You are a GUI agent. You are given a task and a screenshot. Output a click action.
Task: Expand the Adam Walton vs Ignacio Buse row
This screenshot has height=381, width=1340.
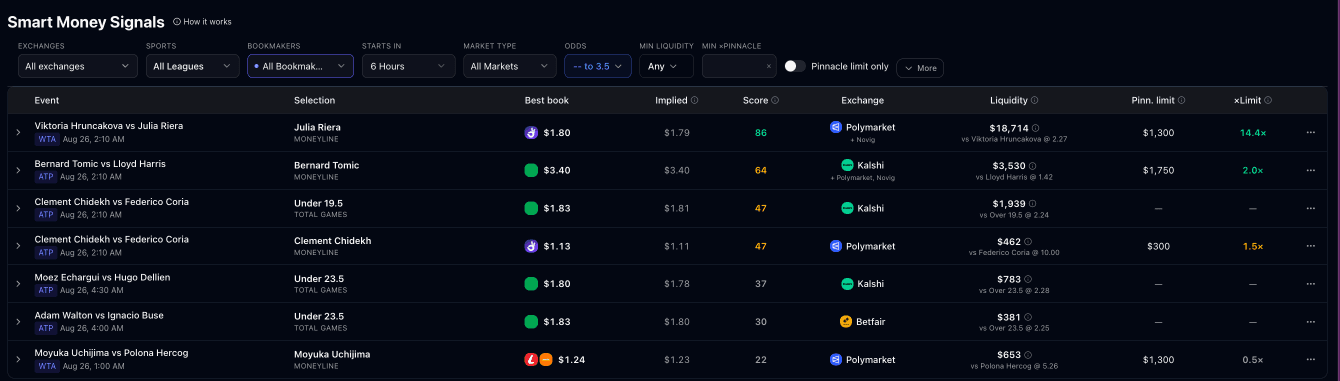(18, 322)
